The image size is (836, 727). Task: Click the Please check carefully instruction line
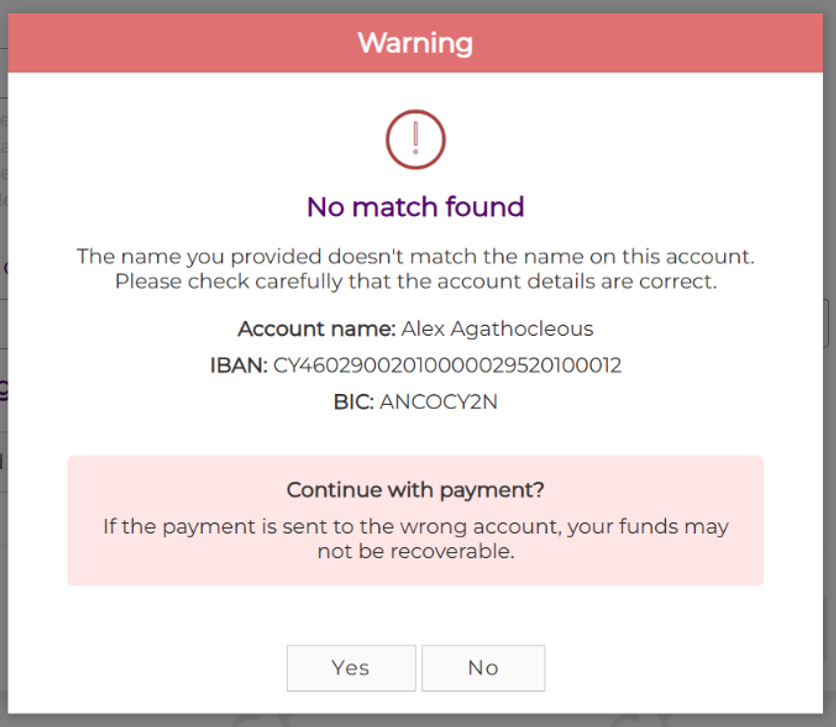415,282
